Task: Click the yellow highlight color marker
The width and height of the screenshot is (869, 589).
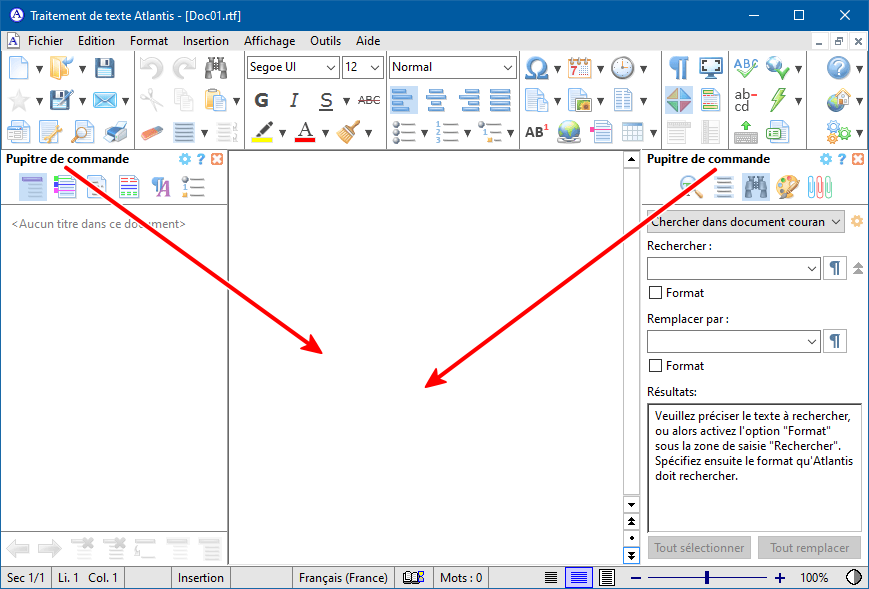Action: [262, 132]
